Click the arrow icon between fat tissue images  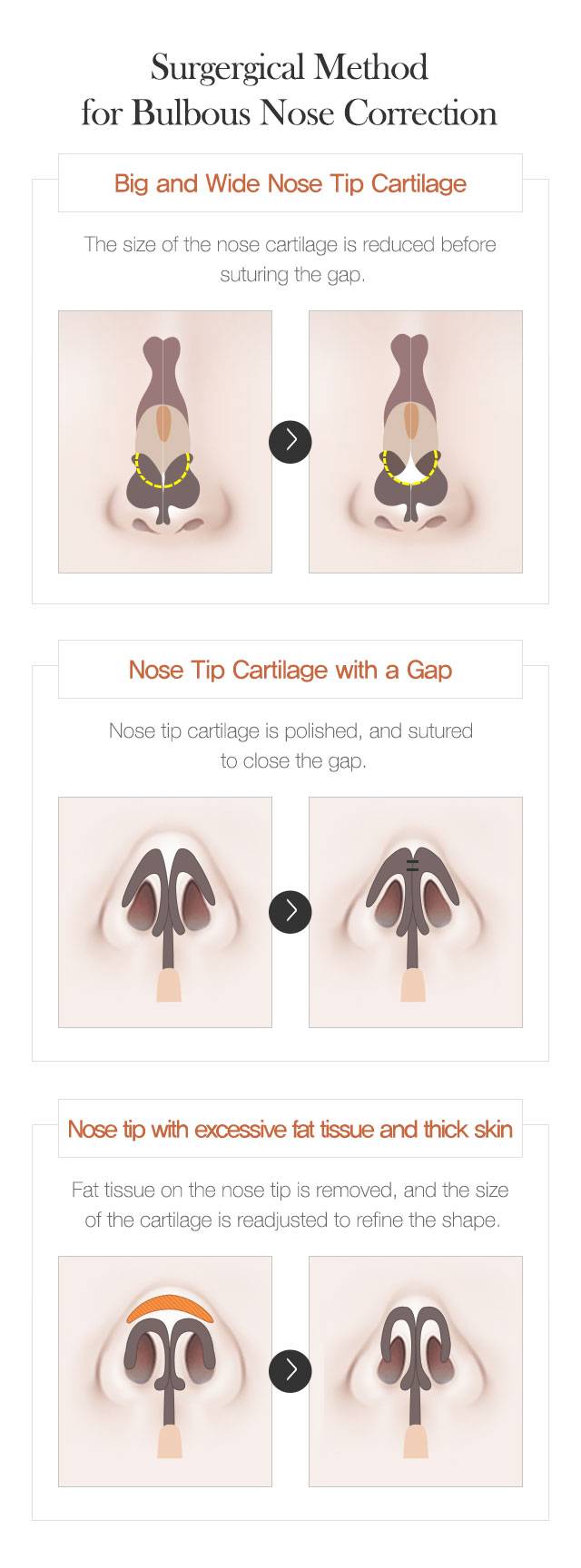290,1370
